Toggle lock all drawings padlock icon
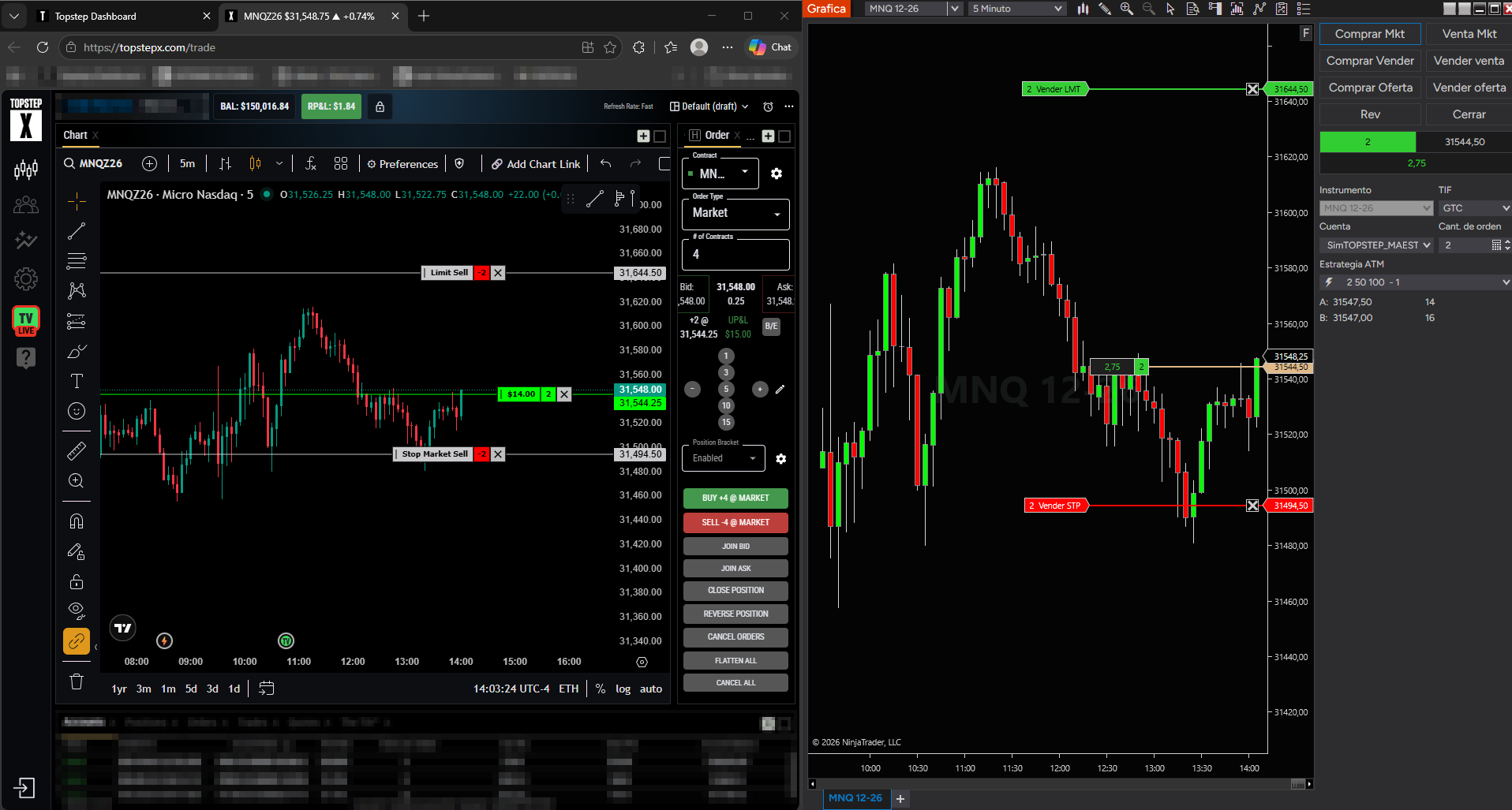The width and height of the screenshot is (1512, 810). click(x=77, y=581)
